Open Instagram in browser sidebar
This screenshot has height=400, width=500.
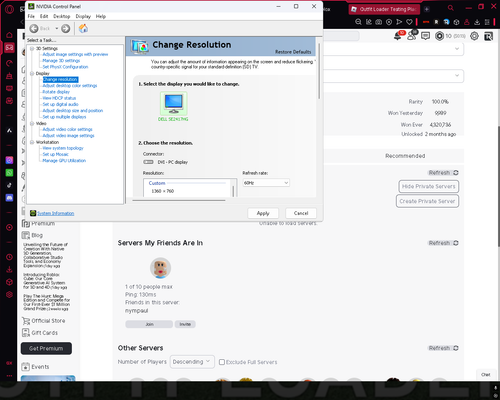(x=9, y=160)
